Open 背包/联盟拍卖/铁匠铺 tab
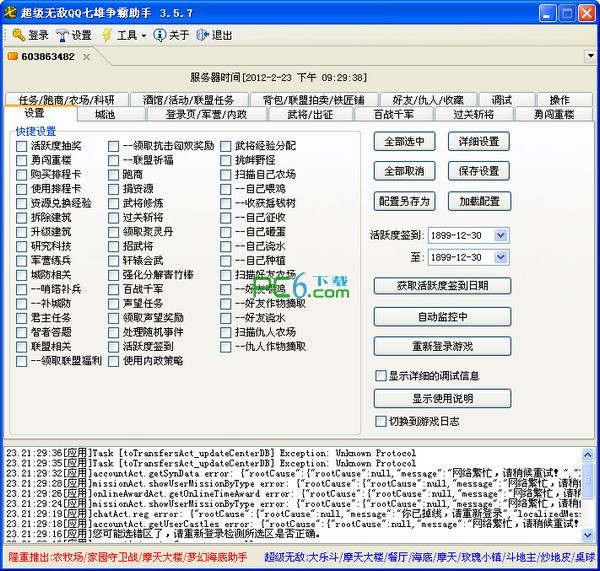Screen dimensions: 600x571 [313, 100]
